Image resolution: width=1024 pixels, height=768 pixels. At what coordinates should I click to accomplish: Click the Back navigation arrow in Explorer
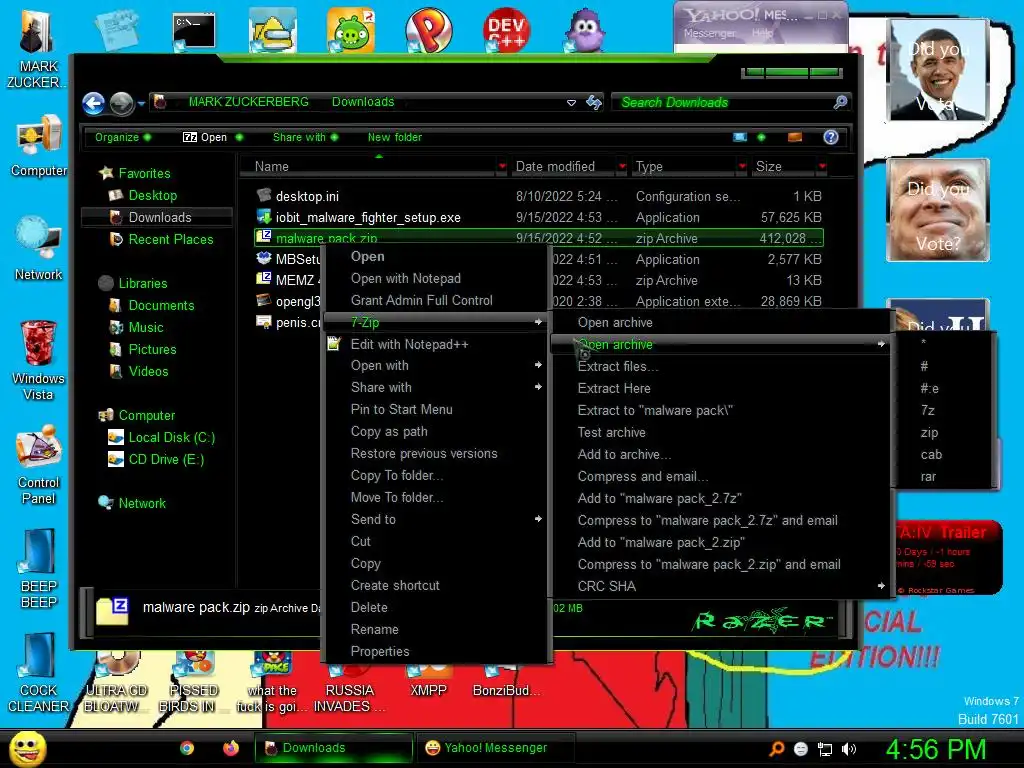[93, 103]
